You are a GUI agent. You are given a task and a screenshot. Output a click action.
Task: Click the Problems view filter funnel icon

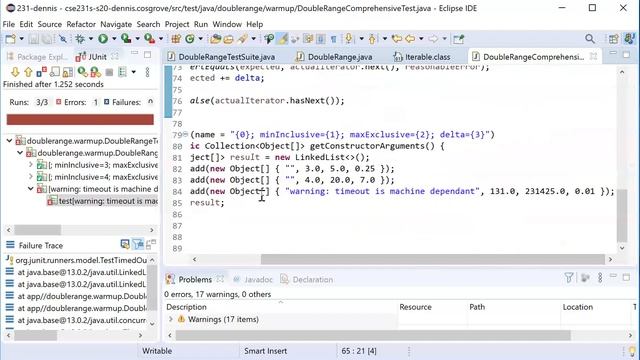pos(569,278)
